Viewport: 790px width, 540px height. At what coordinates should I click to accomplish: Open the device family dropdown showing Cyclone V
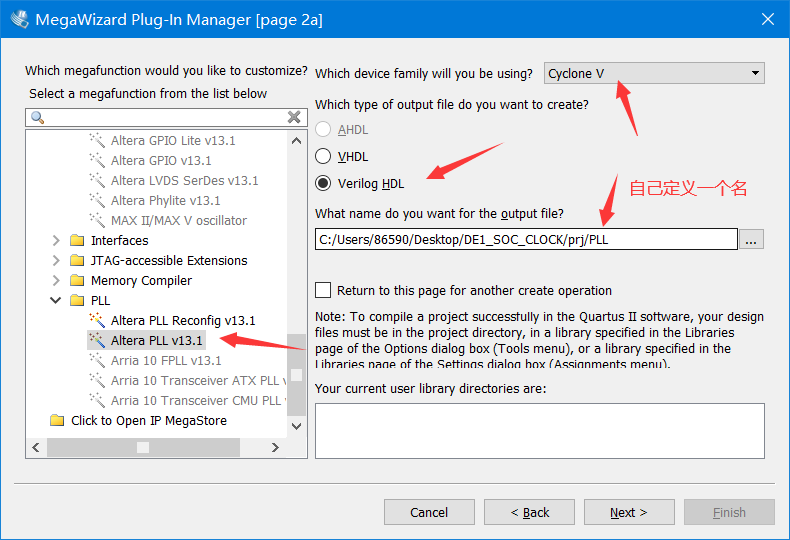pyautogui.click(x=654, y=73)
